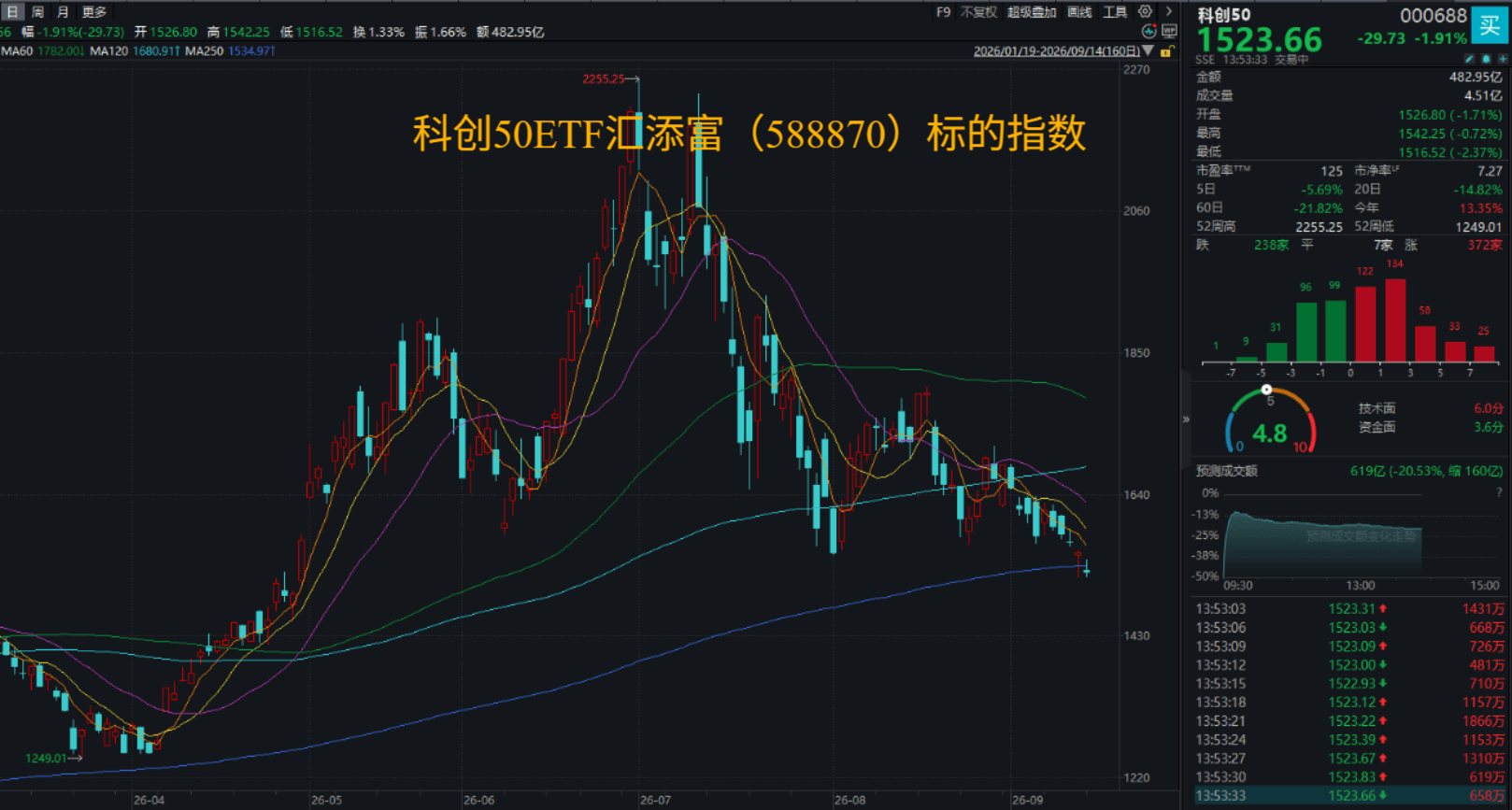Click the 开盘 1526.80 open value
This screenshot has height=810, width=1512.
pos(1450,115)
